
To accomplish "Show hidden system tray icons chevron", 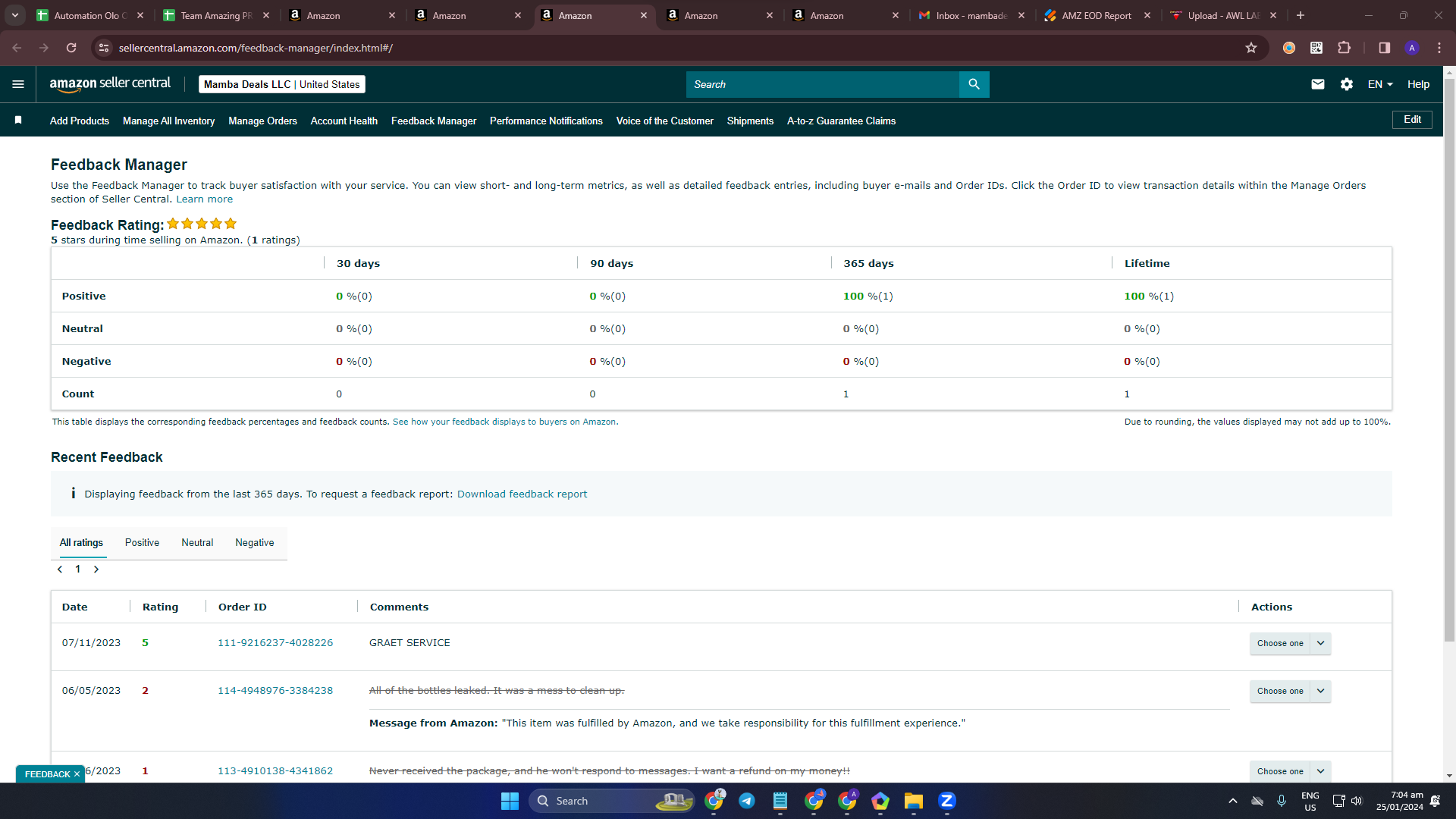I will click(1232, 801).
